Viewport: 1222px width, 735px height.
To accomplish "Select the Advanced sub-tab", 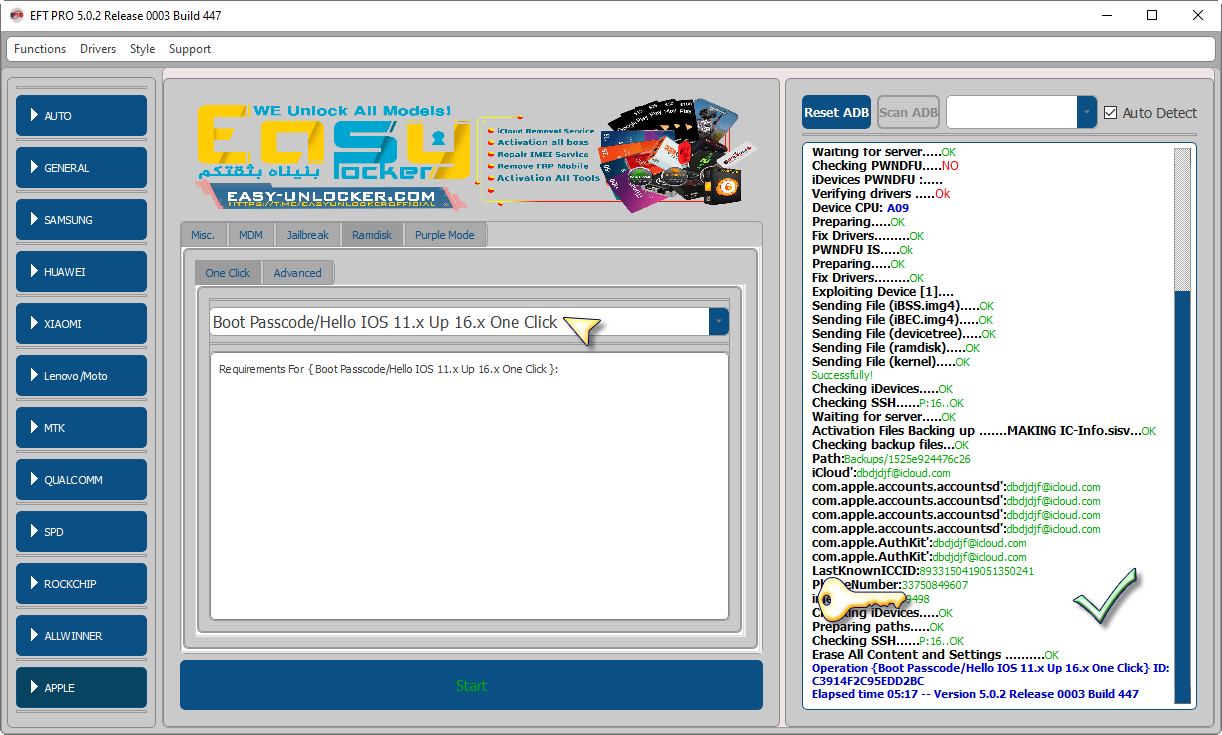I will tap(298, 273).
